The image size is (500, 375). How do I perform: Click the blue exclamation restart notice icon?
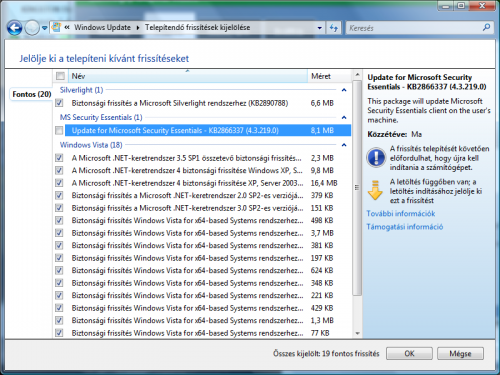[x=376, y=157]
